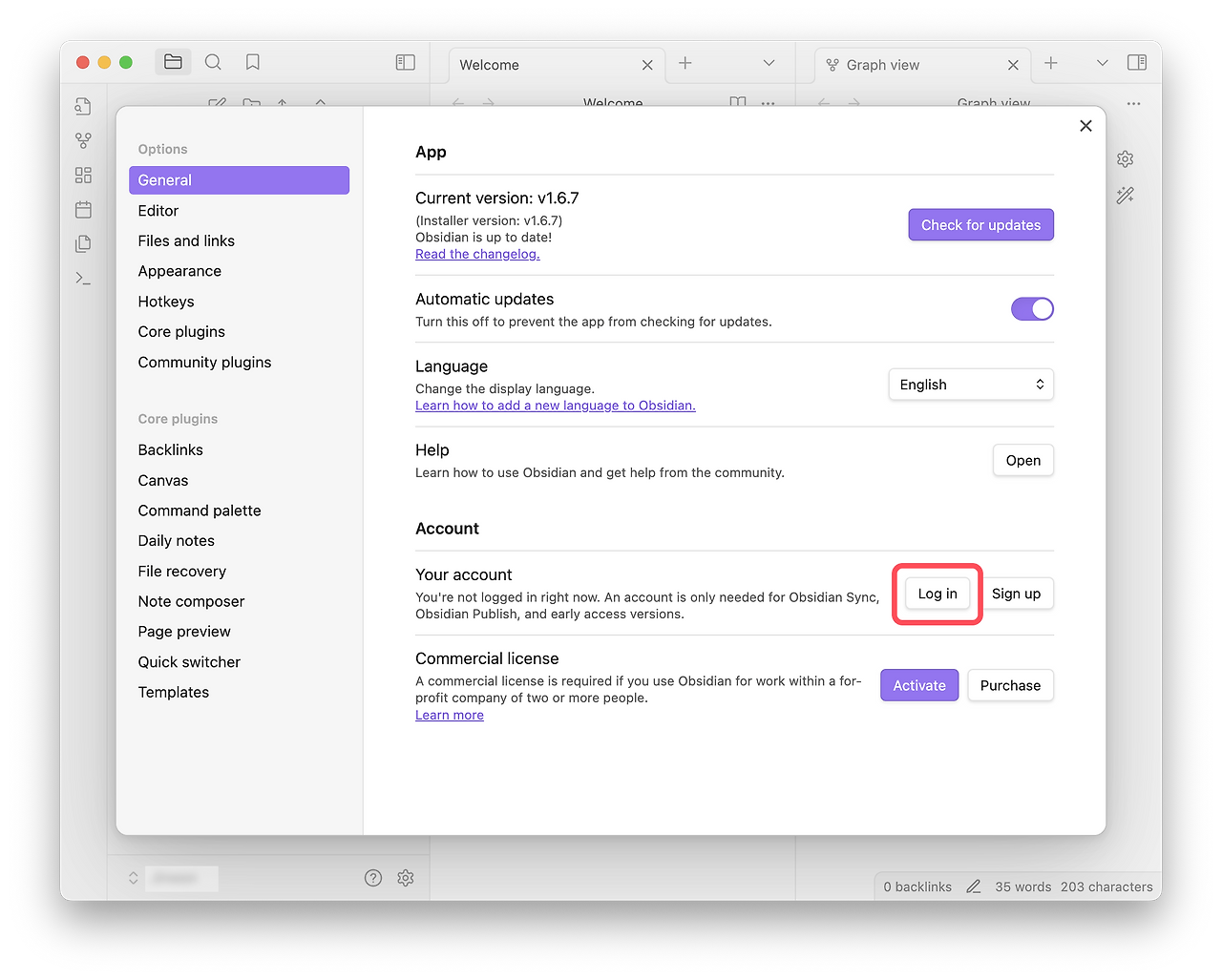1222x980 pixels.
Task: Open Canvas plugin settings
Action: pos(239,481)
